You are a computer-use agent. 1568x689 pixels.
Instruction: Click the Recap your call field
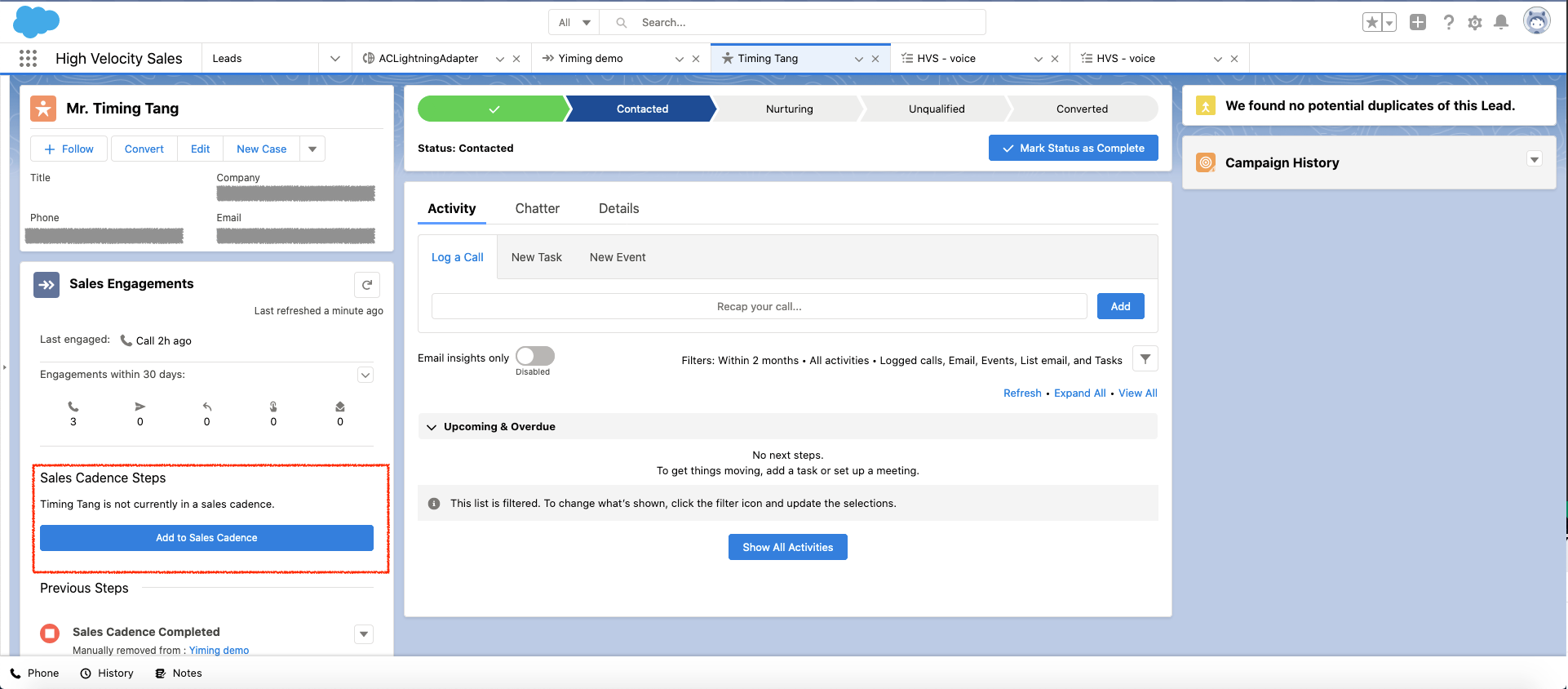(x=760, y=307)
